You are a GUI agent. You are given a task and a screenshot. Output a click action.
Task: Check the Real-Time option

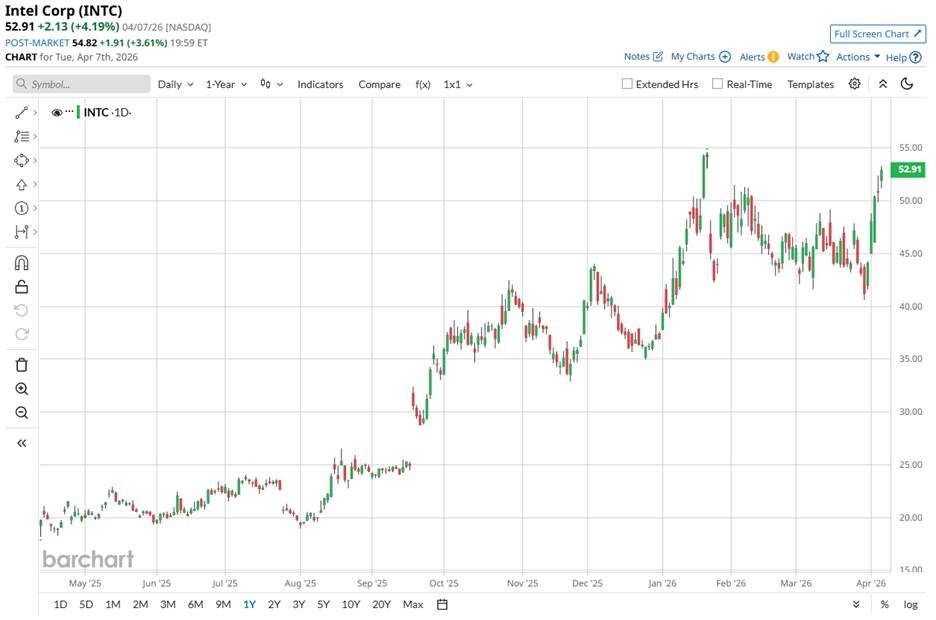[717, 84]
